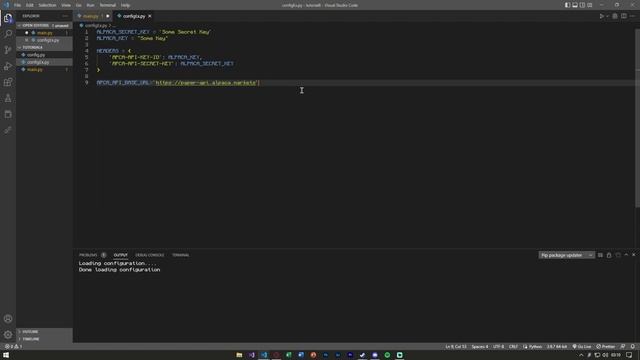
Task: Switch to the Debug Console tab
Action: (149, 255)
